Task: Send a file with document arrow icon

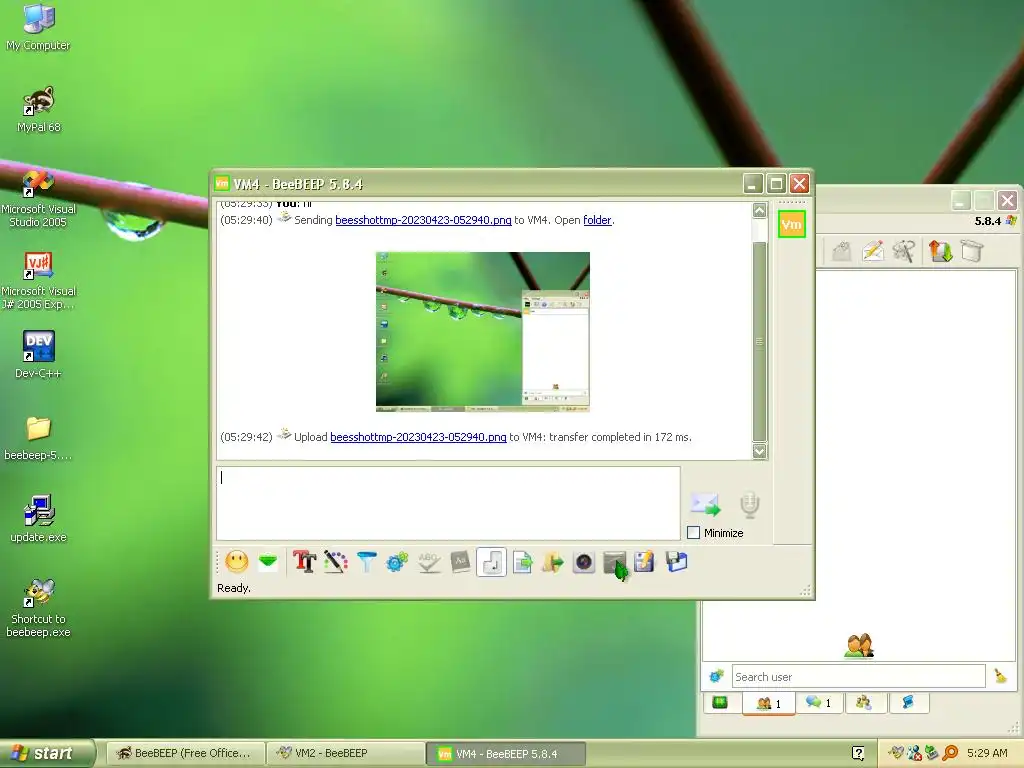Action: click(522, 562)
